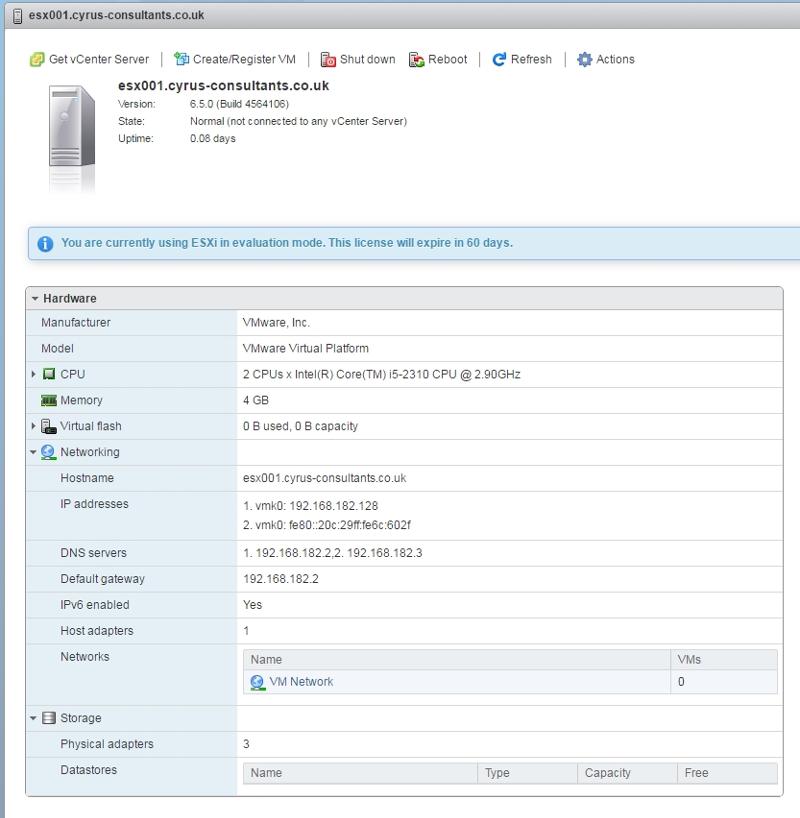Select the evaluation mode license message

tap(287, 243)
